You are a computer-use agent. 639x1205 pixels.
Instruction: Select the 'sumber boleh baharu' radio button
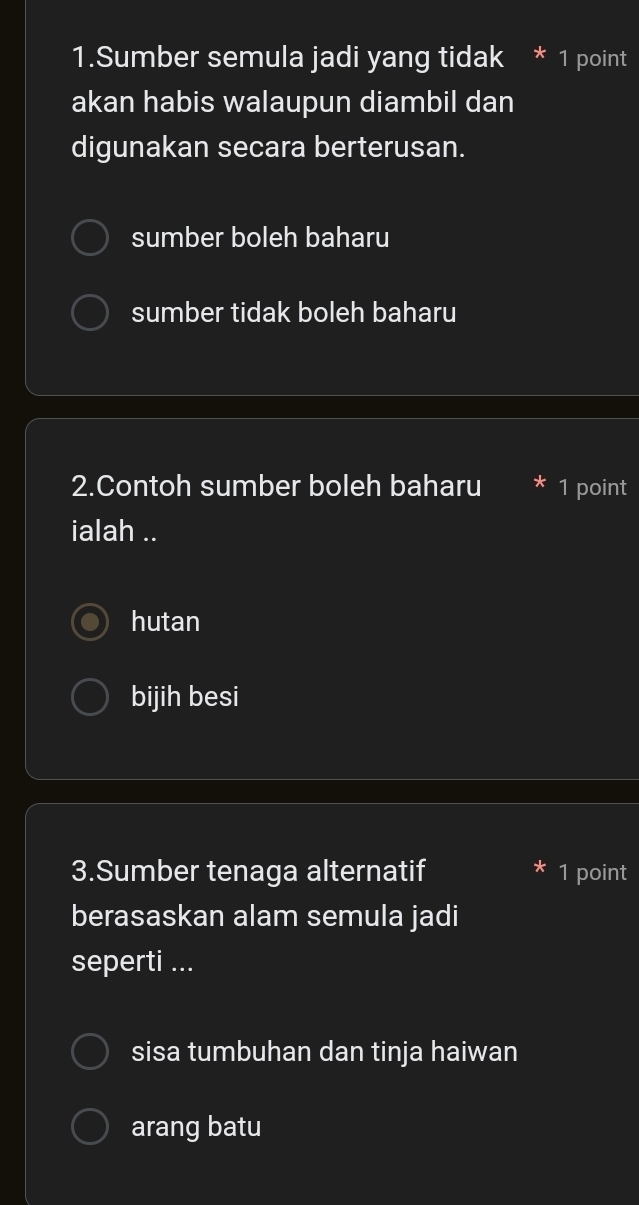(90, 239)
